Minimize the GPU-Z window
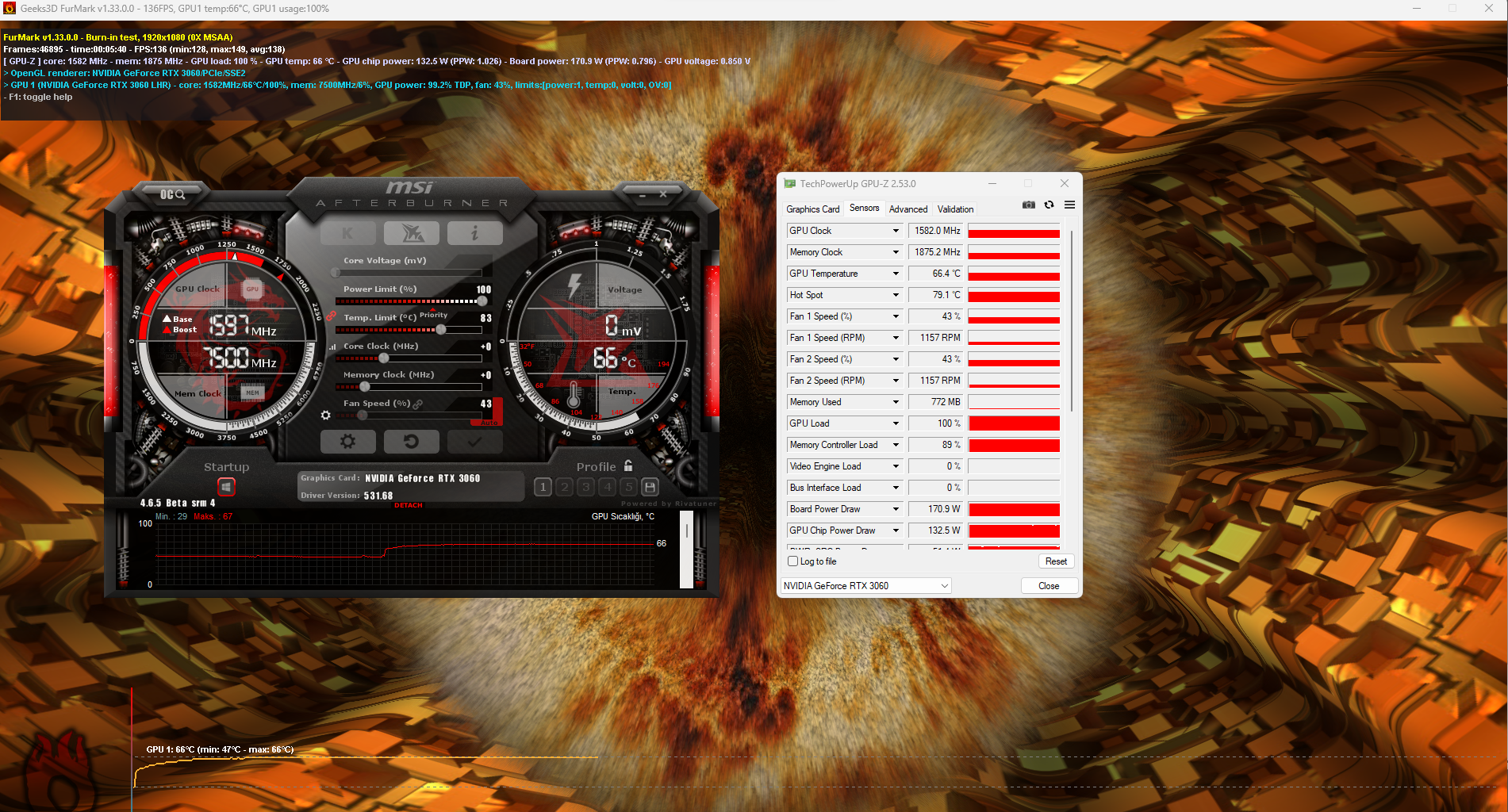The image size is (1508, 812). (x=992, y=183)
